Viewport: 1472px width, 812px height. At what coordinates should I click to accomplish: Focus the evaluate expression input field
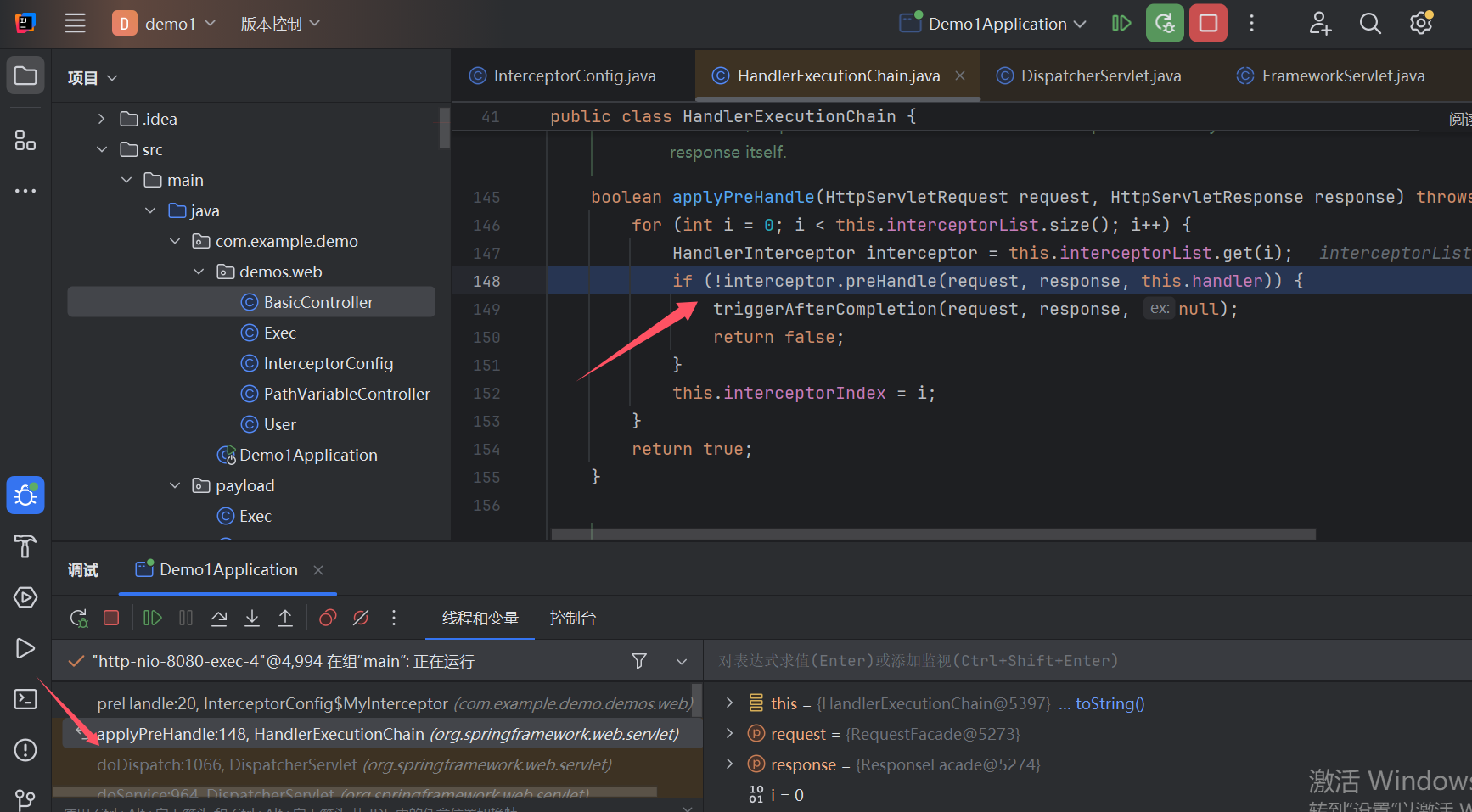tap(1088, 661)
